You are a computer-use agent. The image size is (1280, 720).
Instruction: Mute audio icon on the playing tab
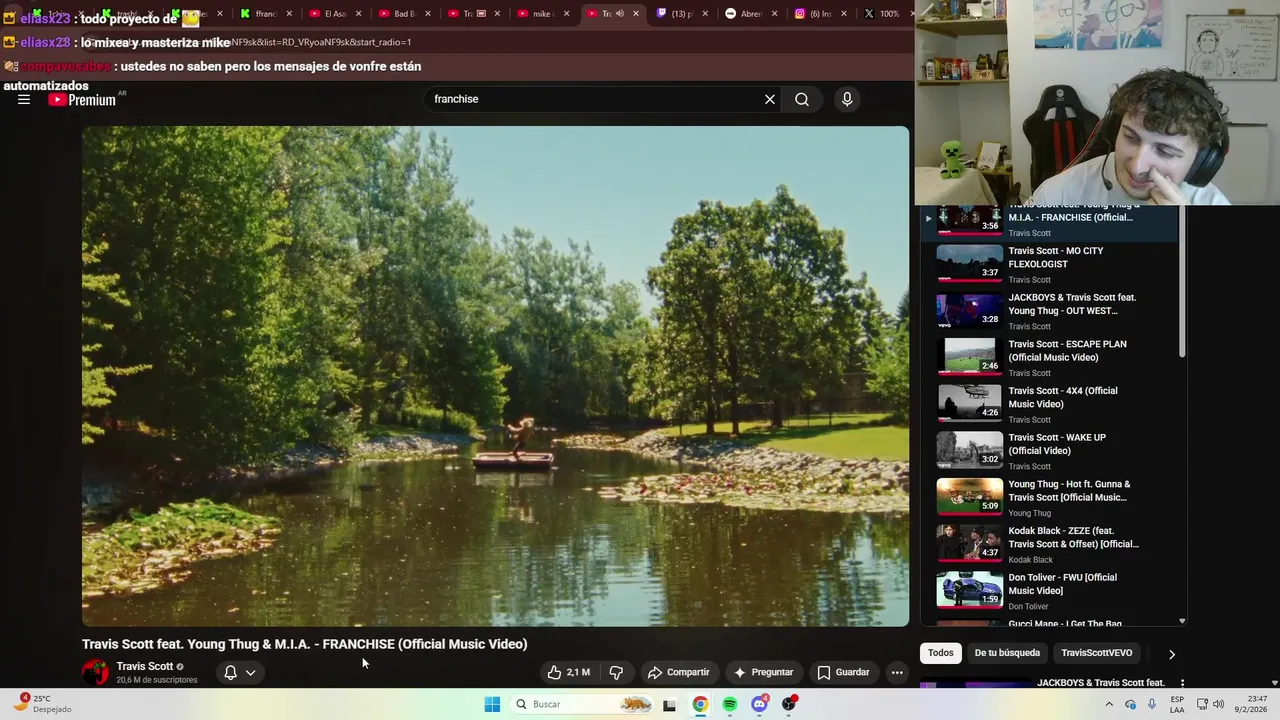[620, 14]
